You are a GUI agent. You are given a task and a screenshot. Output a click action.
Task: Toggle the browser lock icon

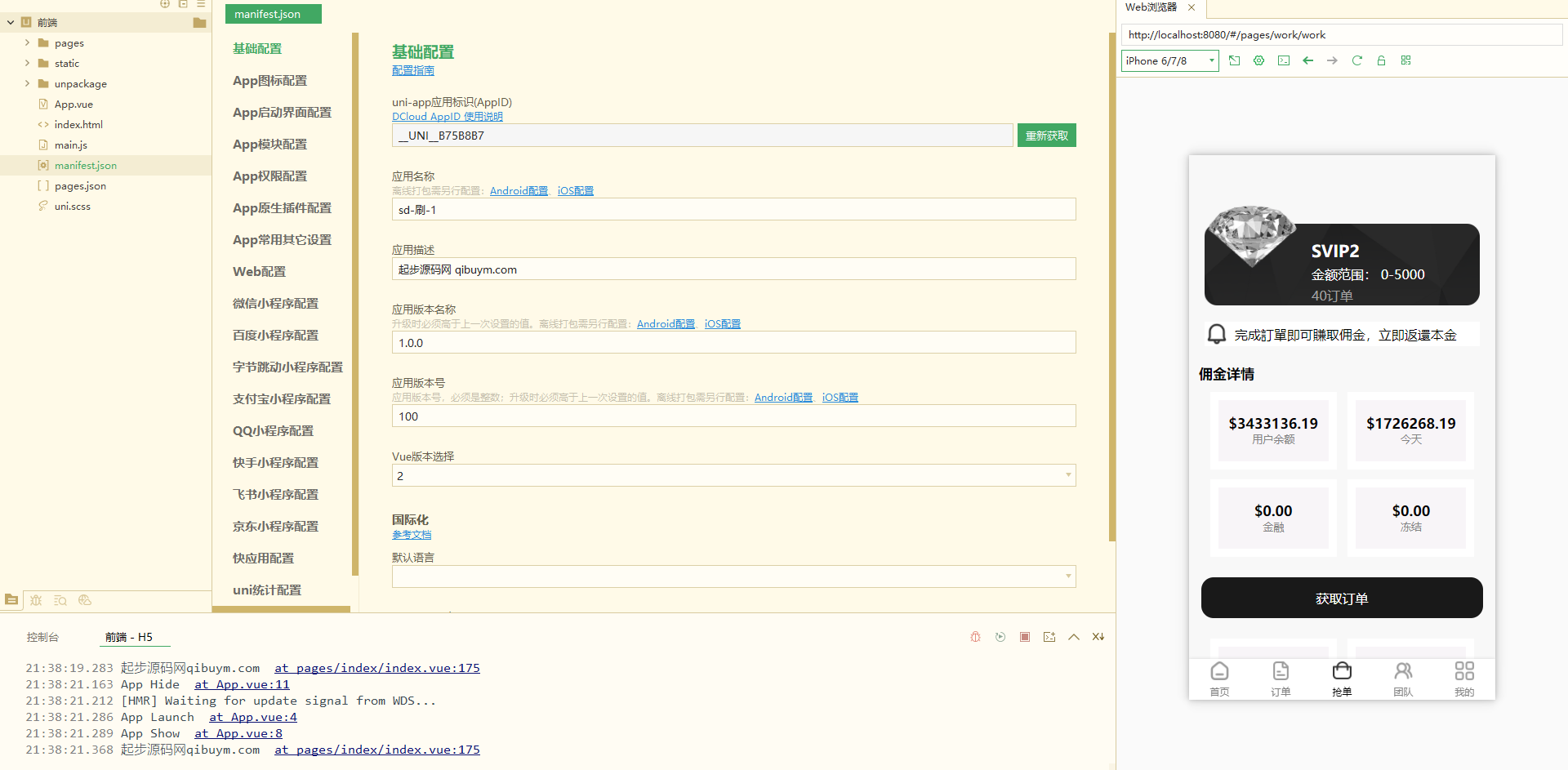[1381, 60]
